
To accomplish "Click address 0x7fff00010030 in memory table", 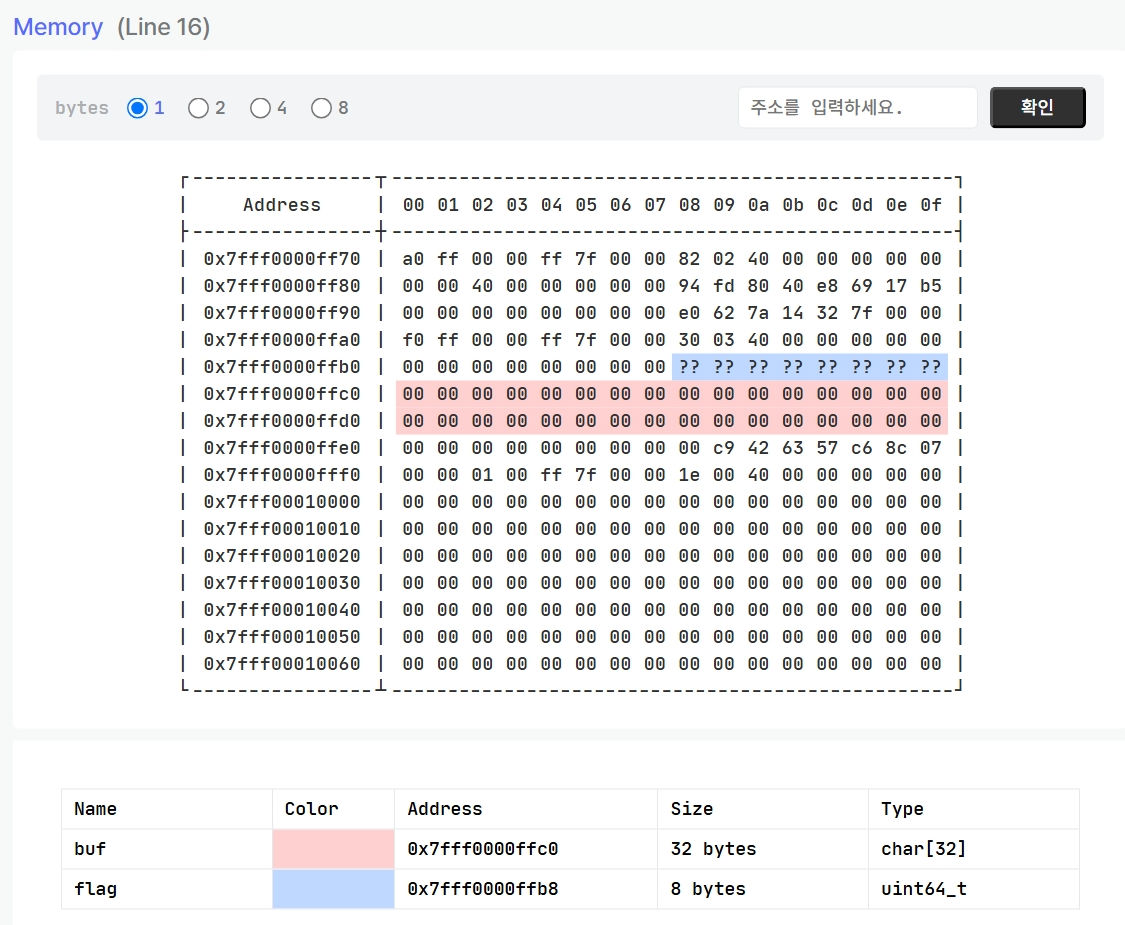I will 282,583.
